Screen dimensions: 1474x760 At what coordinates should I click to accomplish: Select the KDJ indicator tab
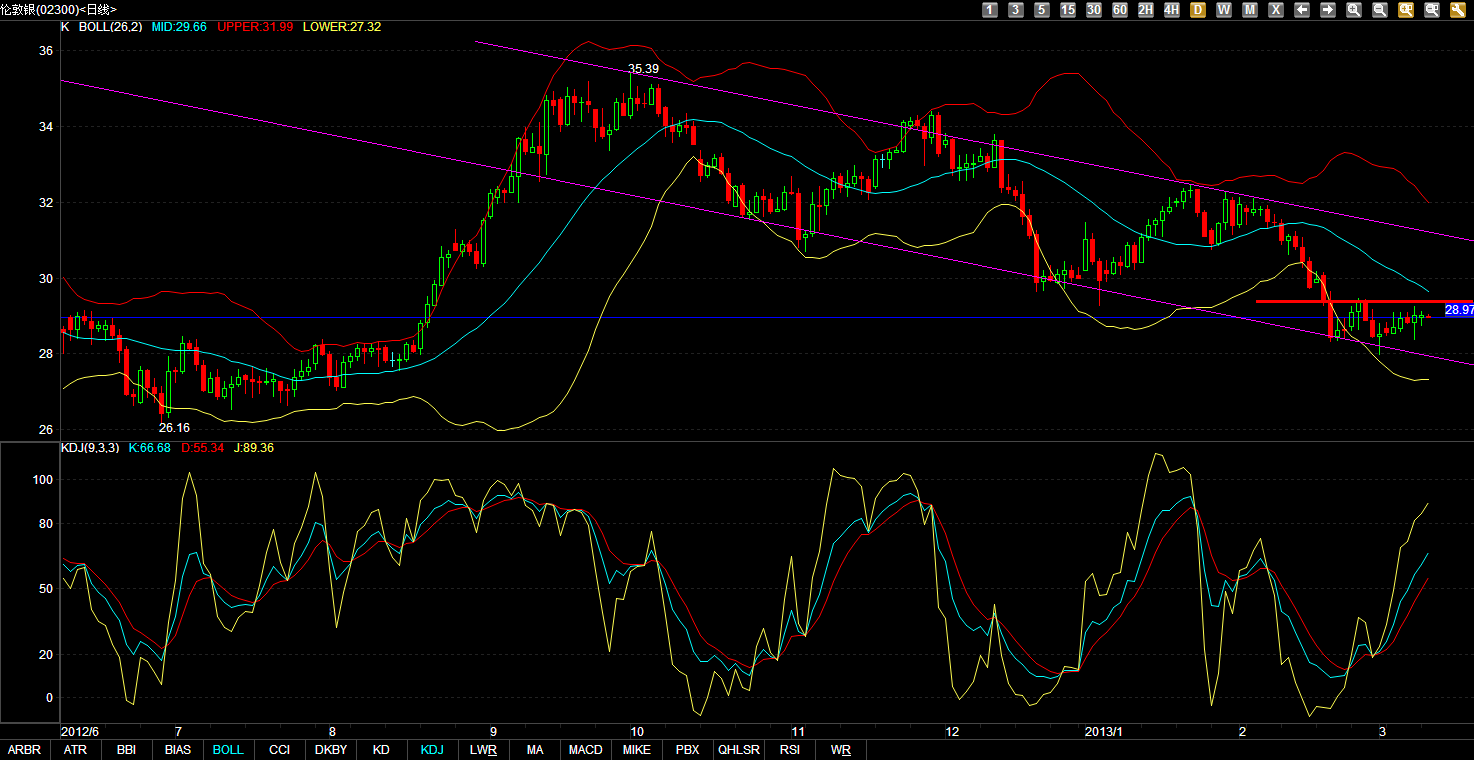(432, 750)
